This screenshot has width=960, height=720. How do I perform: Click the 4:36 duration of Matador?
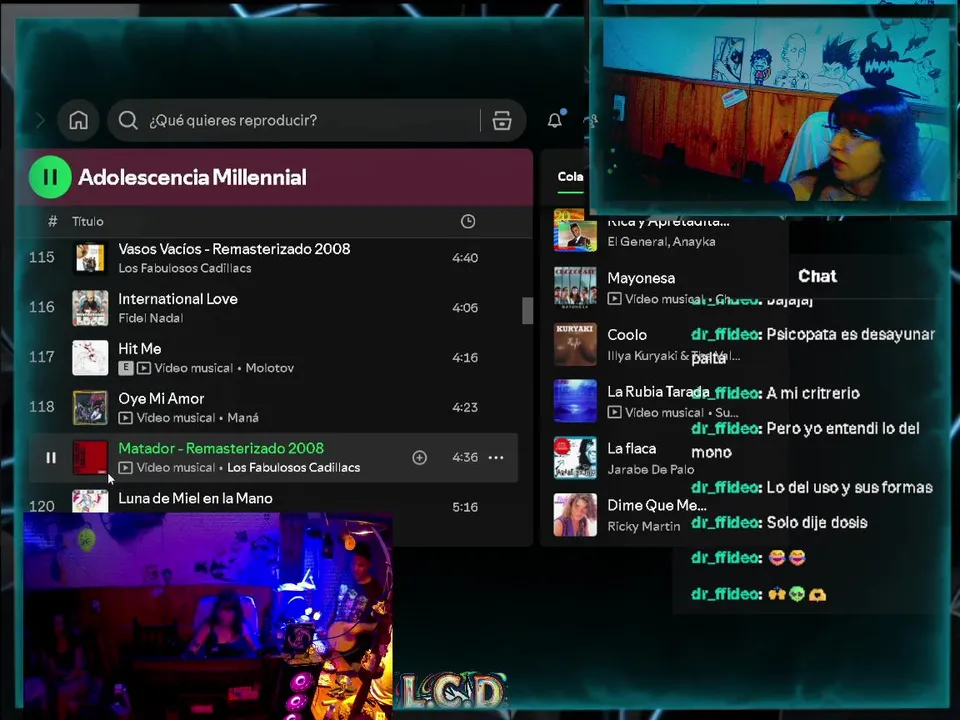(465, 457)
